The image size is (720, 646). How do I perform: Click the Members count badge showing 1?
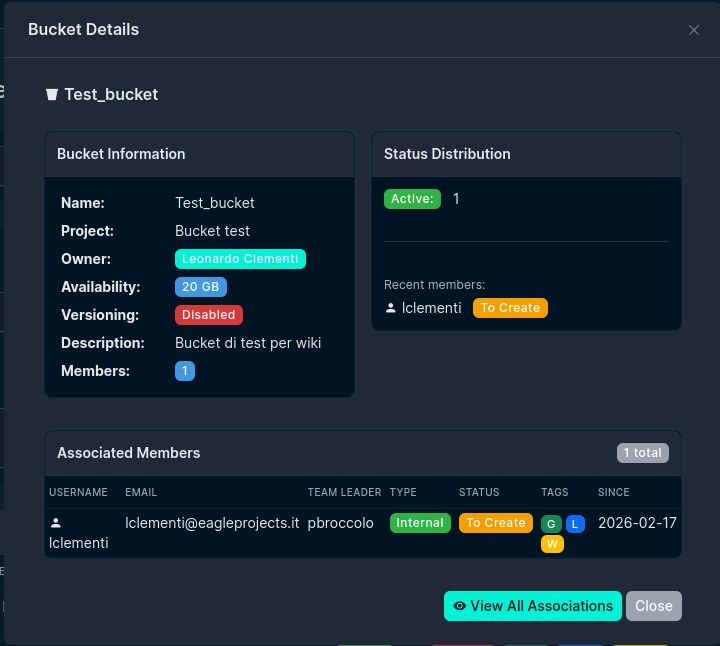[x=185, y=371]
